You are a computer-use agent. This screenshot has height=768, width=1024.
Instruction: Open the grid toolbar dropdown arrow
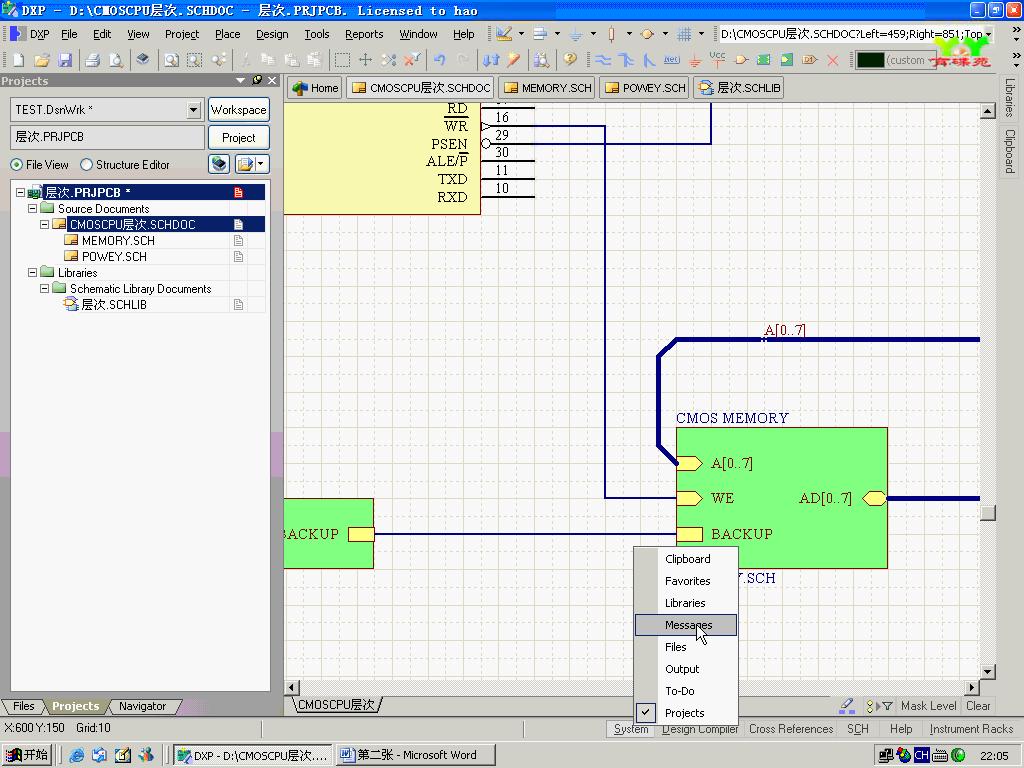(701, 34)
